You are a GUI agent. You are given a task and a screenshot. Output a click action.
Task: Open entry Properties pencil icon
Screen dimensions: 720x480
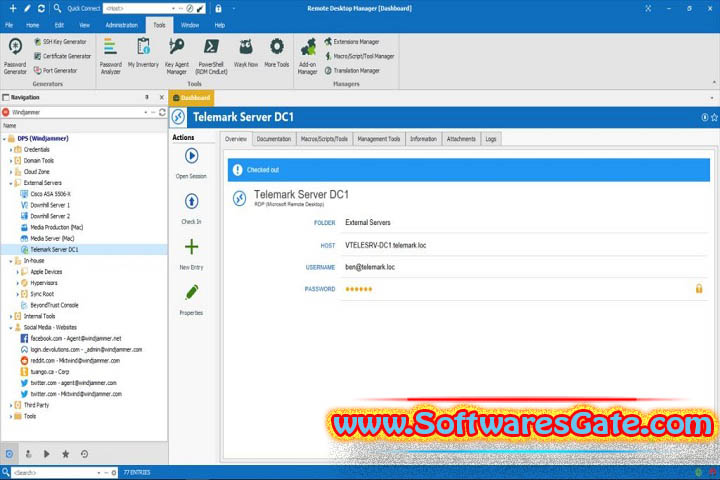click(191, 293)
